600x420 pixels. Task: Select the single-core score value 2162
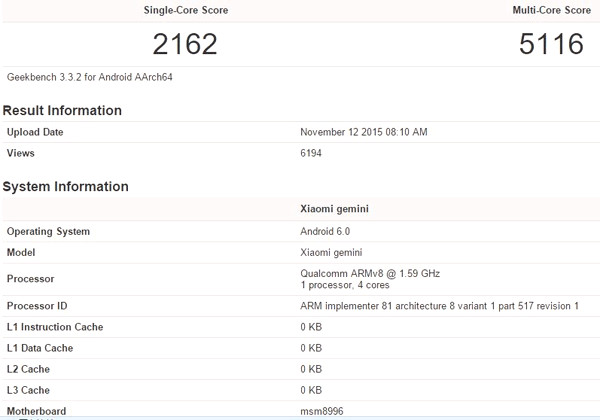coord(184,44)
